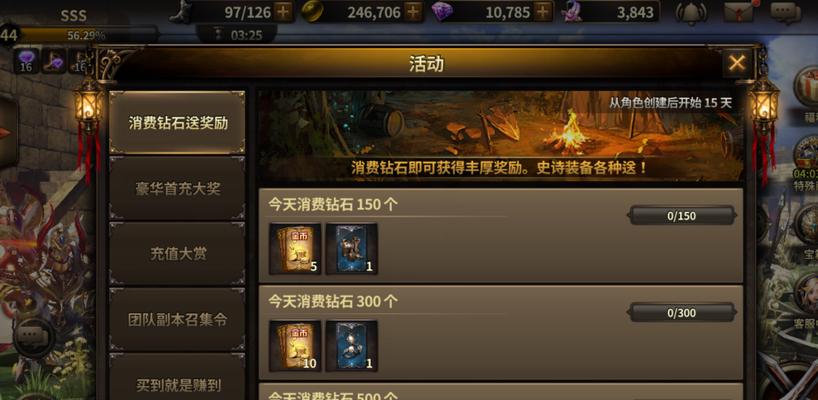The width and height of the screenshot is (818, 400).
Task: Open the 豪华首充大奖 tab
Action: point(177,189)
